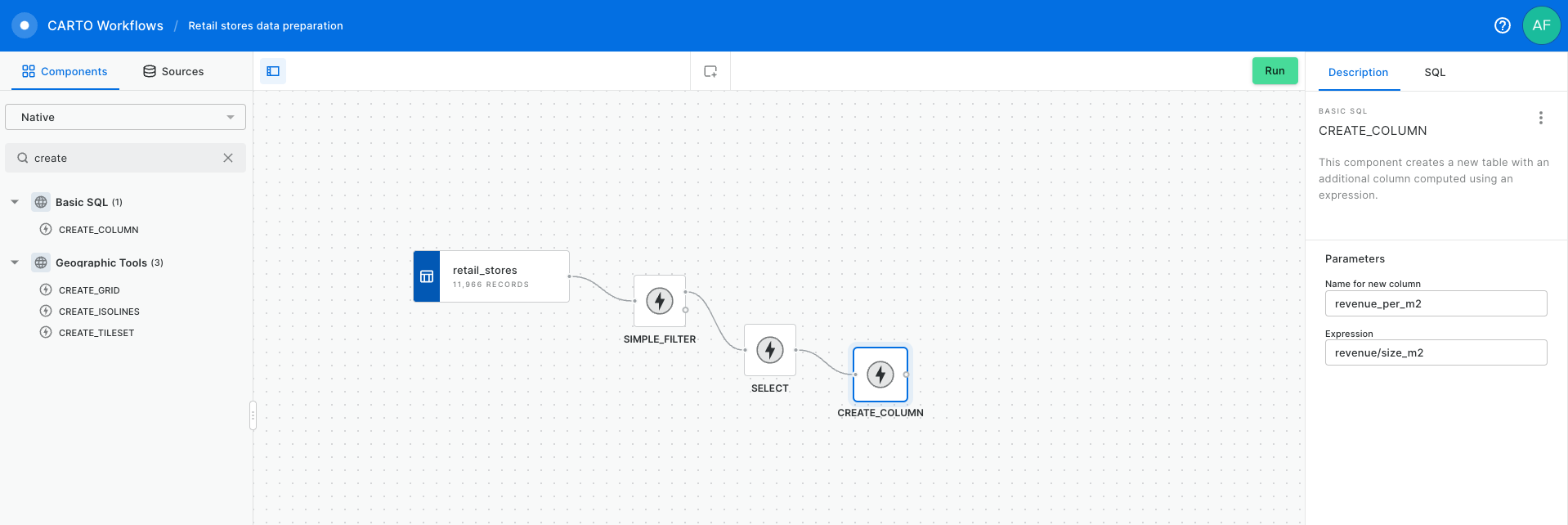
Task: Clear the create search text
Action: click(x=228, y=158)
